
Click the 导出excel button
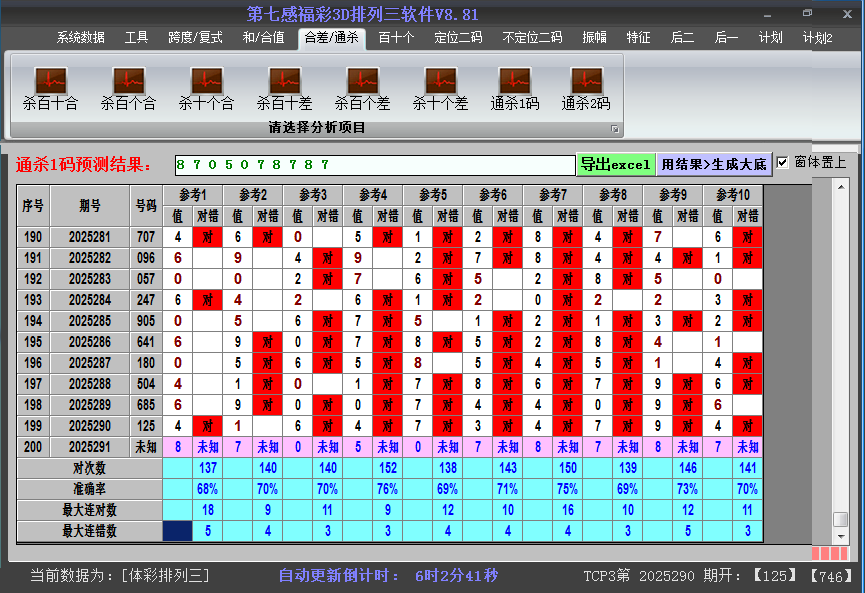coord(615,164)
